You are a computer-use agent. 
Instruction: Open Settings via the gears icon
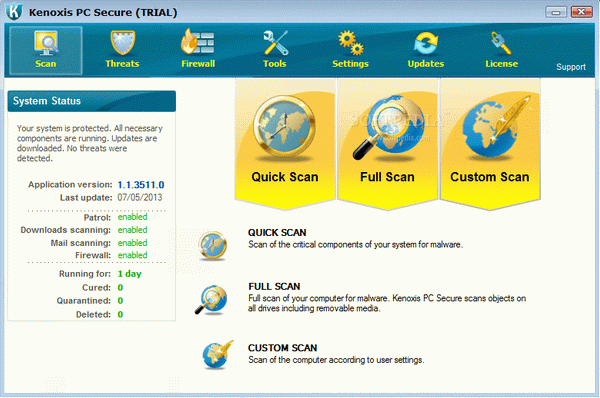[351, 43]
